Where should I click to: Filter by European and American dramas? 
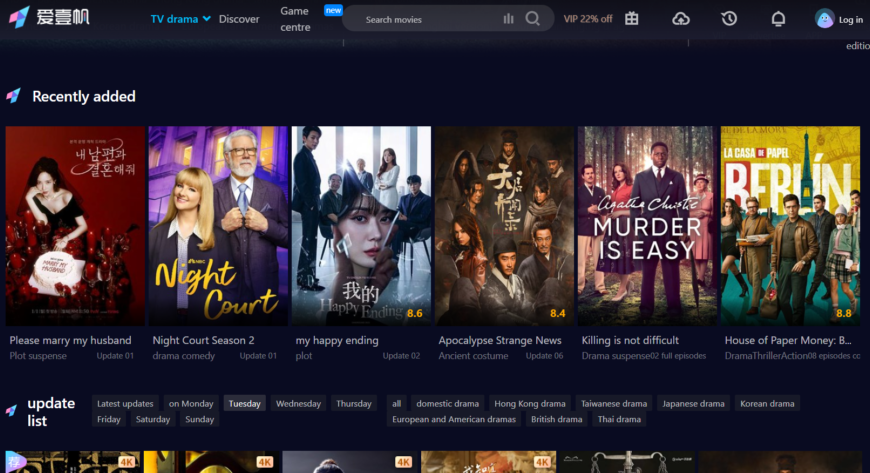coord(454,419)
